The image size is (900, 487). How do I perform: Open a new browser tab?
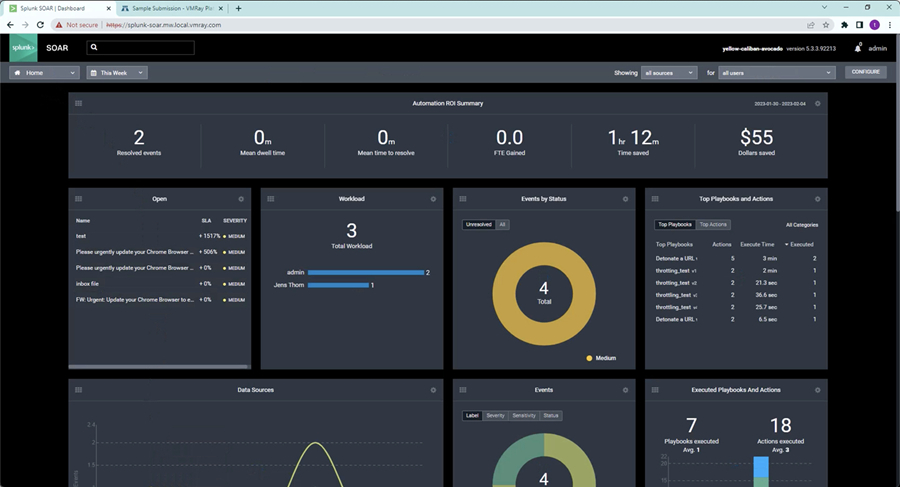click(x=238, y=9)
